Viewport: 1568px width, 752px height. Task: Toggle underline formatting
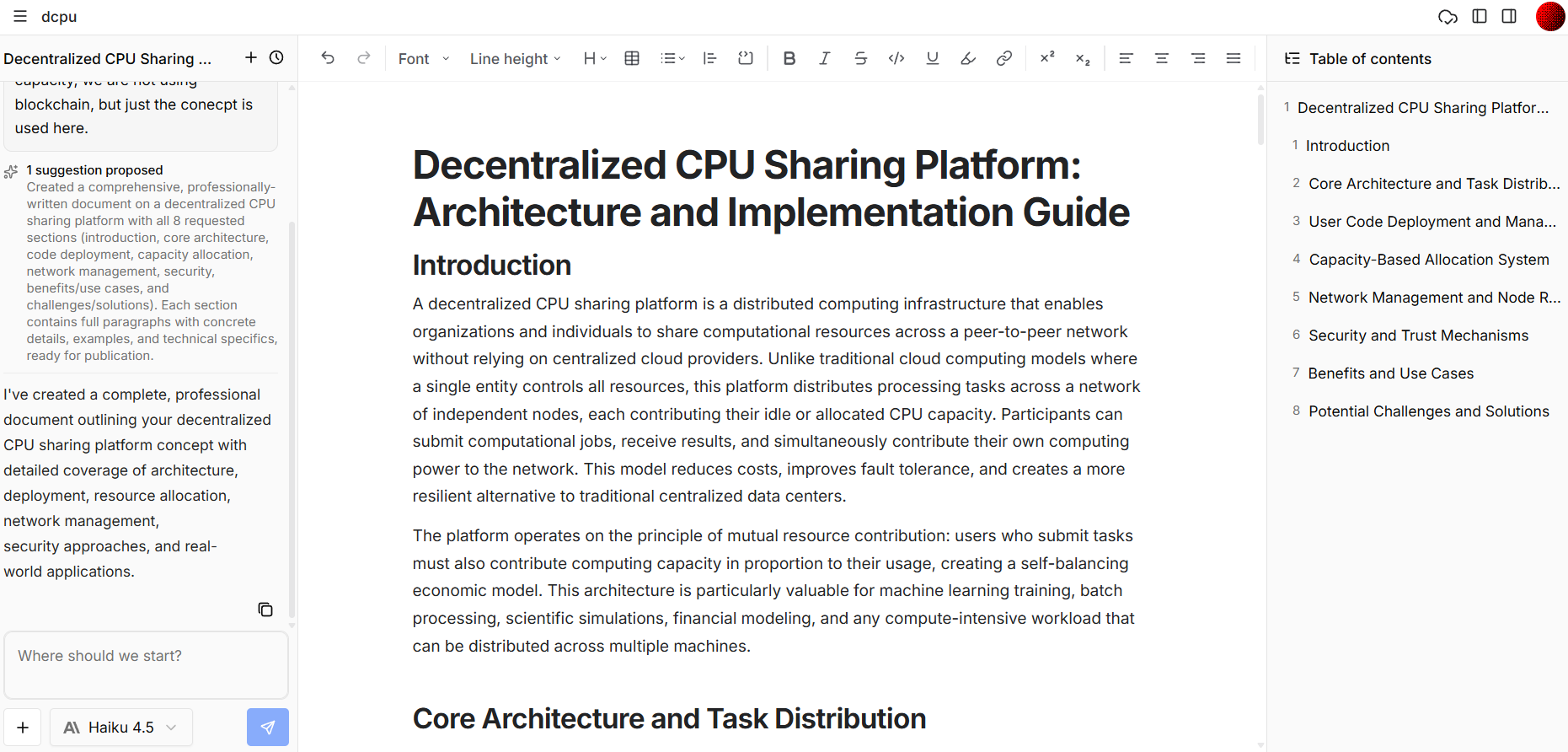933,58
